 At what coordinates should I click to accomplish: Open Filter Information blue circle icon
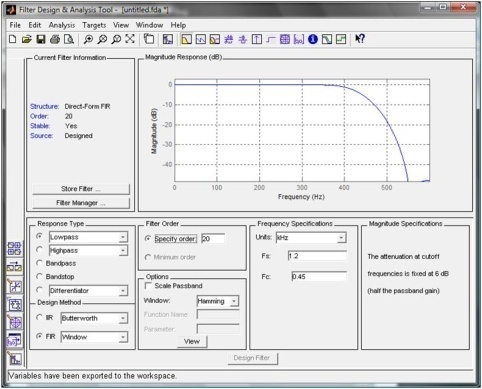click(313, 39)
